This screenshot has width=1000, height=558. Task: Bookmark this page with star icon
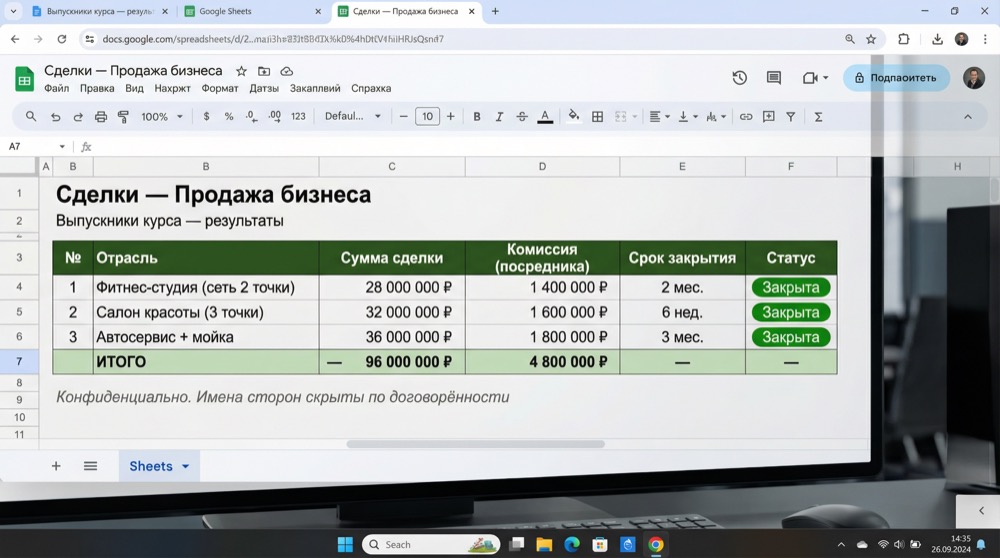[x=871, y=39]
